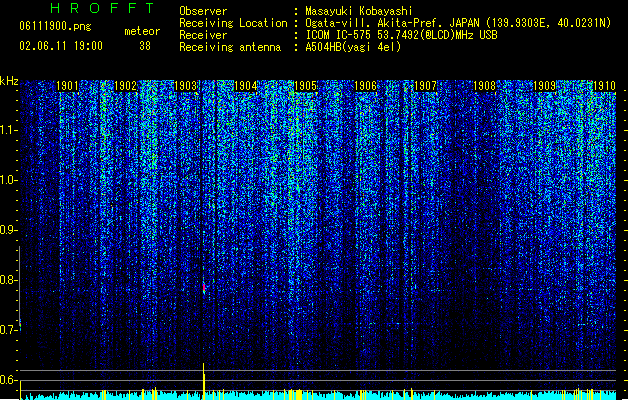Click the 1906 time marker
This screenshot has height=400, width=629.
click(x=365, y=86)
